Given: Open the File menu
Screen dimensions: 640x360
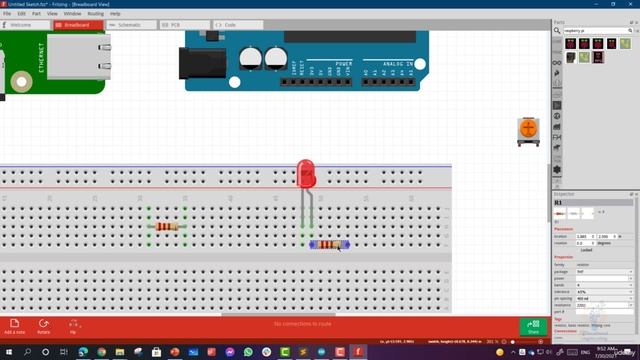Looking at the screenshot, I should tap(7, 13).
